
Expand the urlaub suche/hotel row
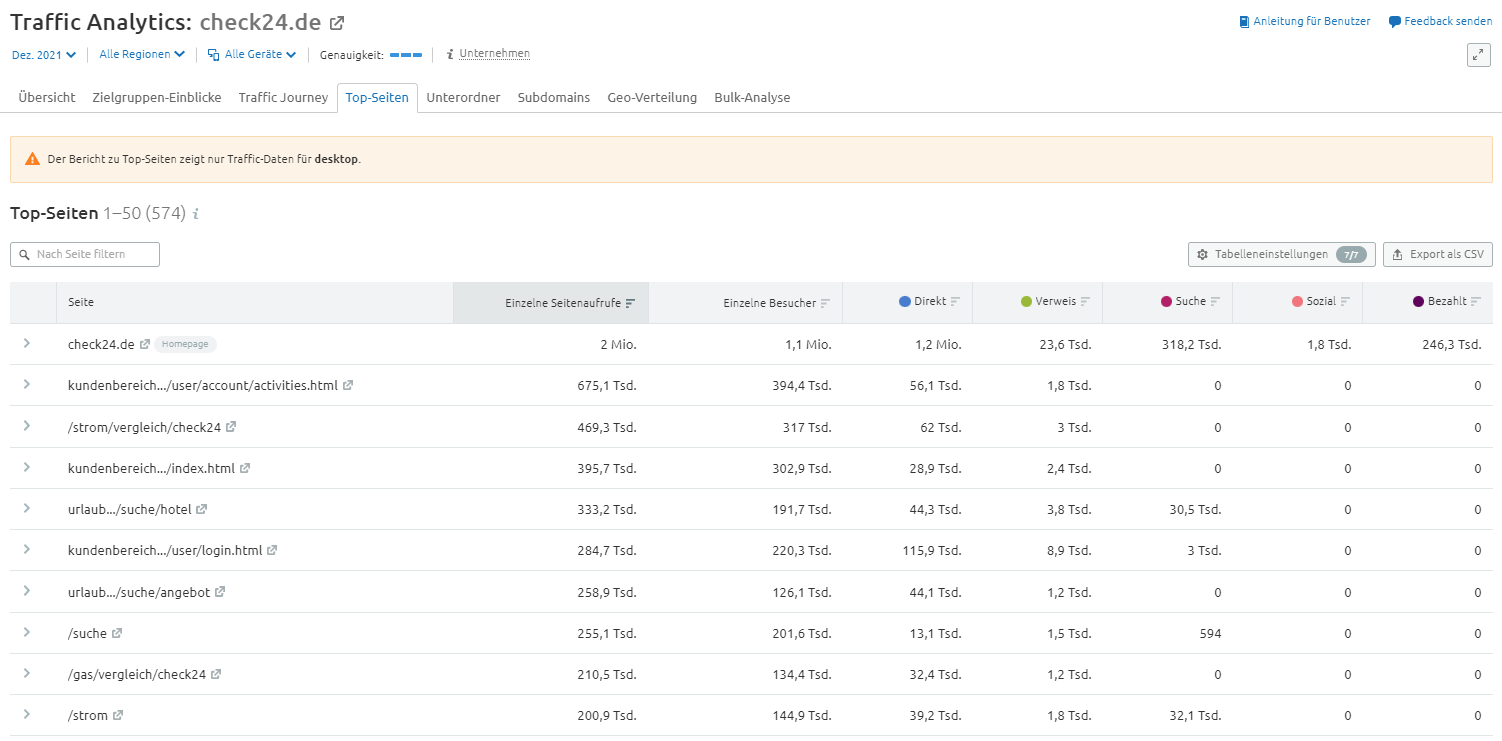tap(27, 508)
